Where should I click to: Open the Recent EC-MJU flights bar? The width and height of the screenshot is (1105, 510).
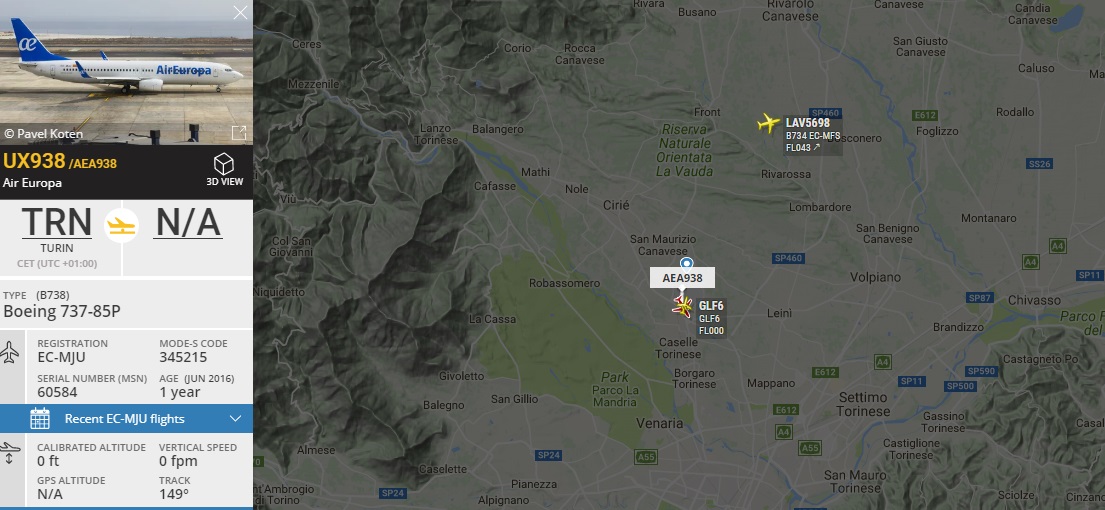pos(126,418)
